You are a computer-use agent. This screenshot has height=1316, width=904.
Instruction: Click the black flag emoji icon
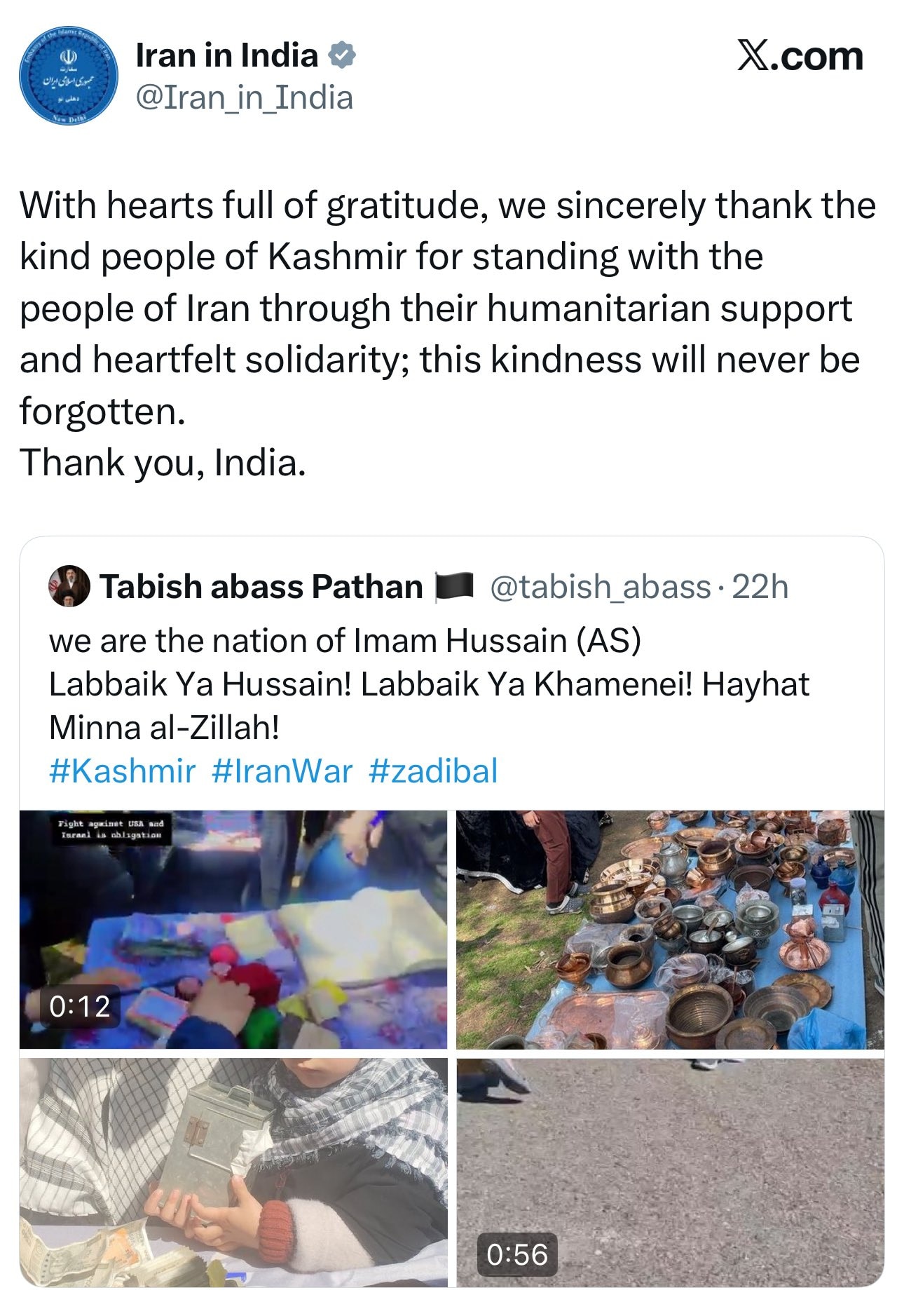pos(455,587)
